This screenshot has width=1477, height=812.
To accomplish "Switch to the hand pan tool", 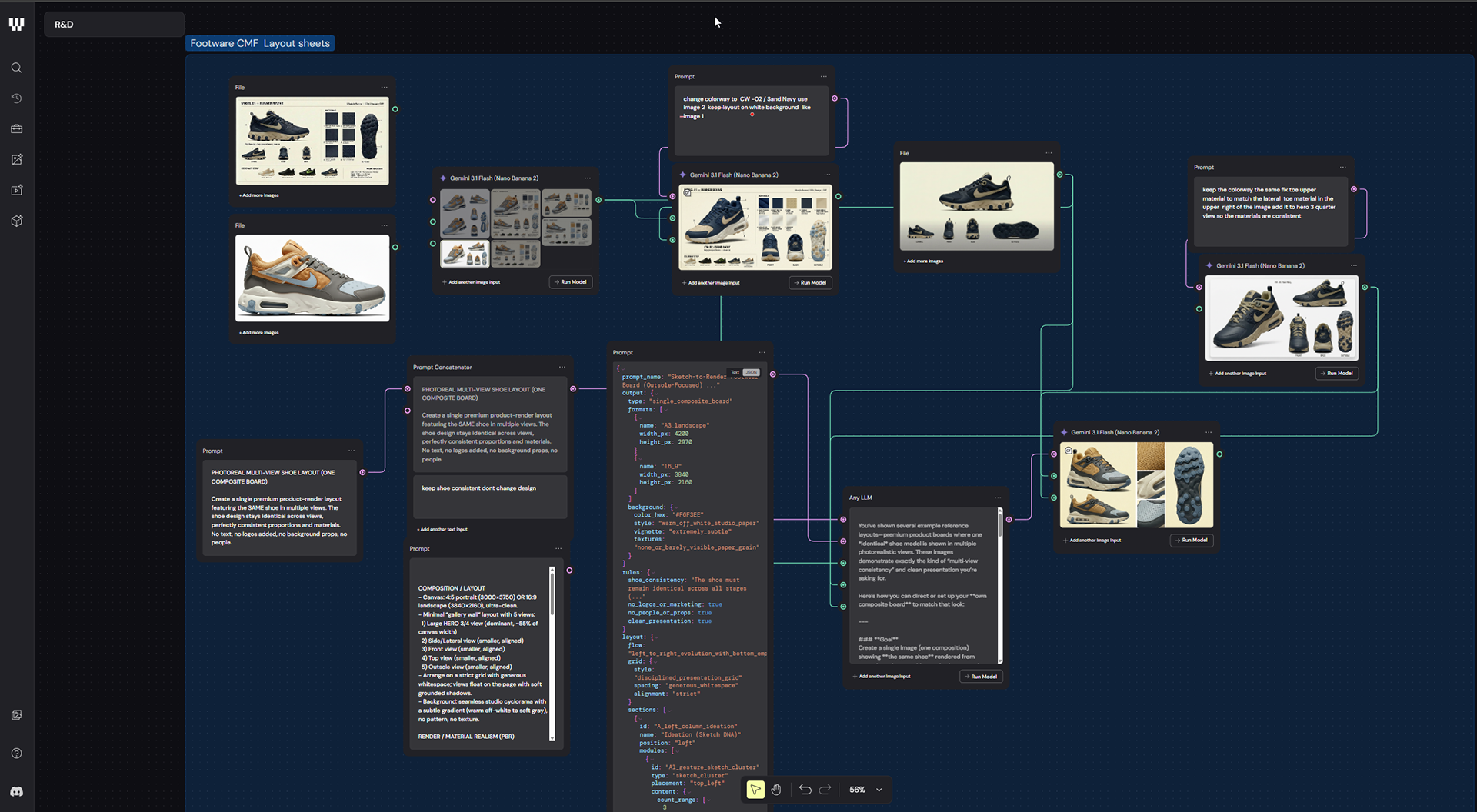I will [776, 790].
